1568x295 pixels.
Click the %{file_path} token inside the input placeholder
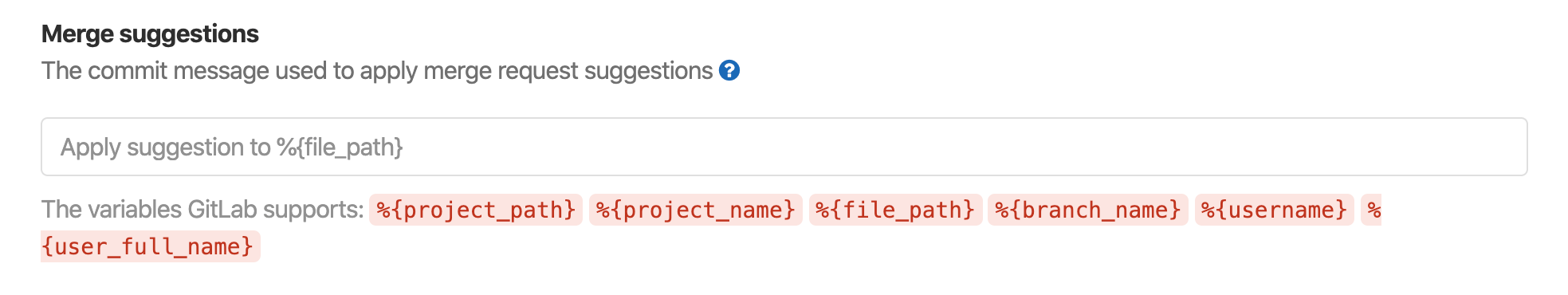[340, 147]
